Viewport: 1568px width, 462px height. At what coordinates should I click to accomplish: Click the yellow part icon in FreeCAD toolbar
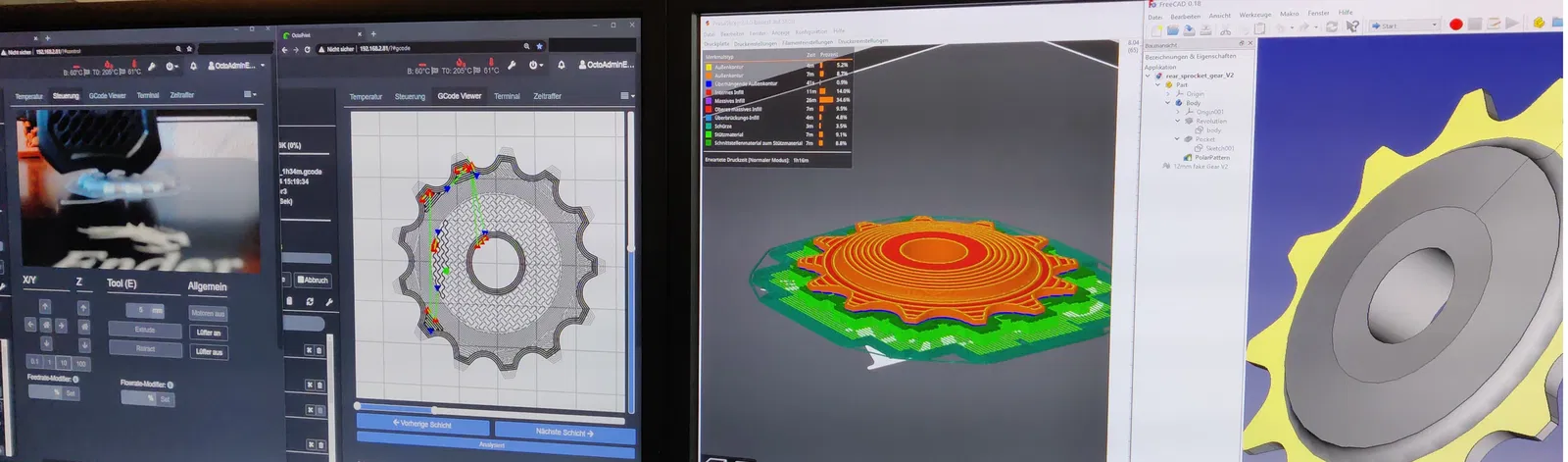1539,23
